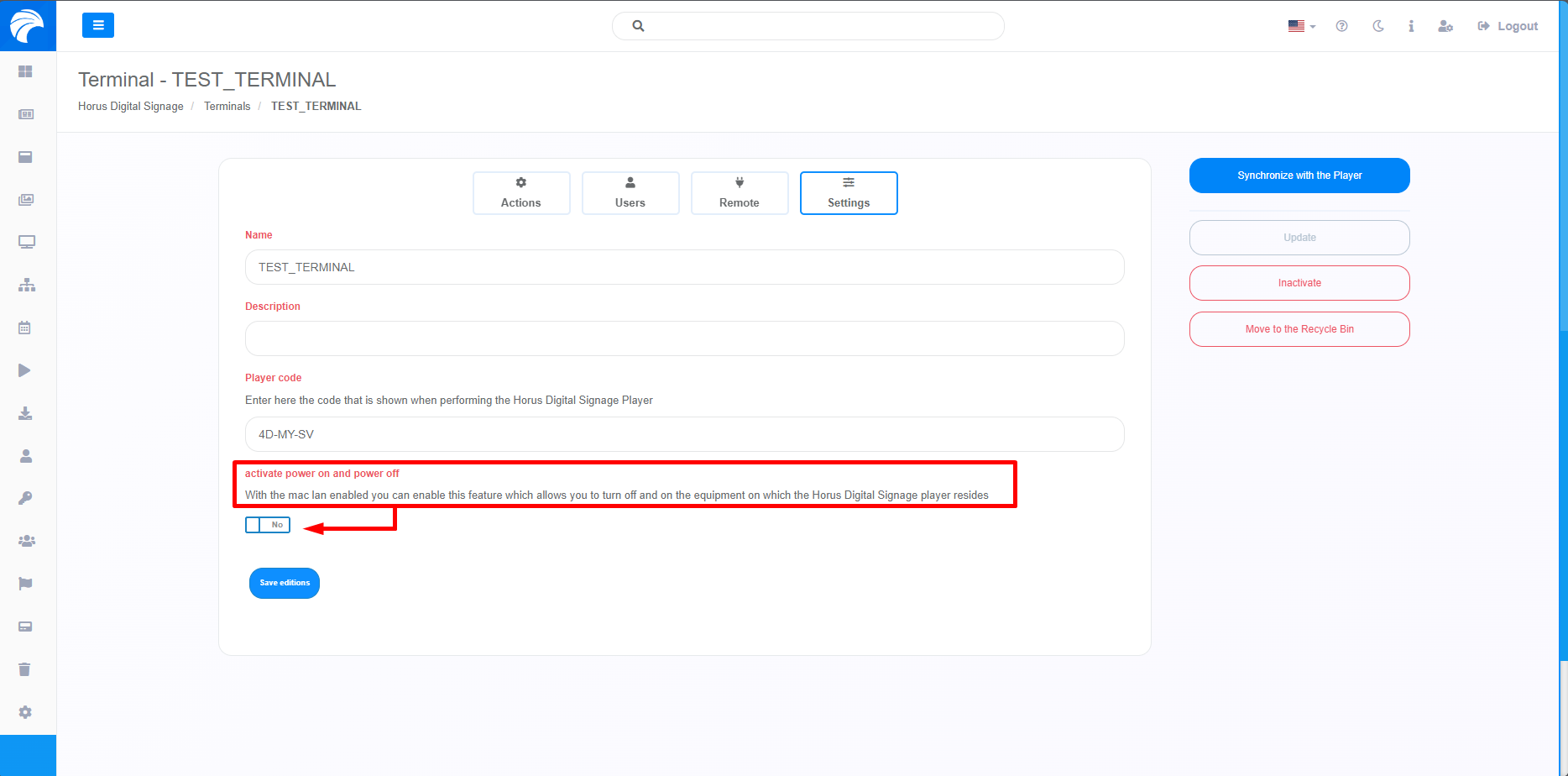This screenshot has height=776, width=1568.
Task: Open the trash bin icon in sidebar
Action: (x=24, y=669)
